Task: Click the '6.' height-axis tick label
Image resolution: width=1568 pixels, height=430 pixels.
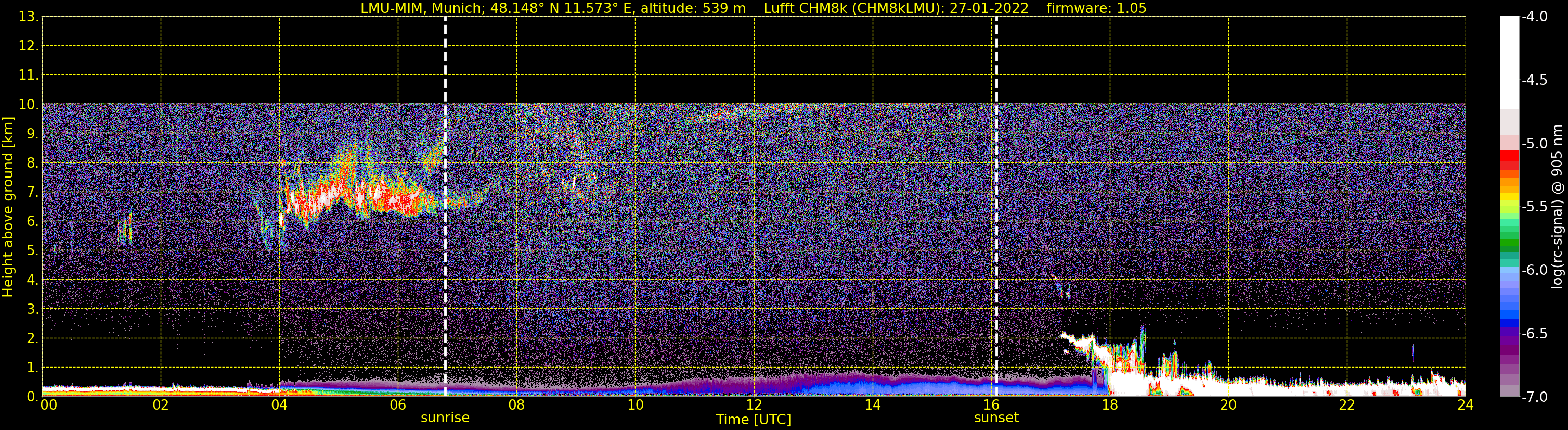Action: 32,222
